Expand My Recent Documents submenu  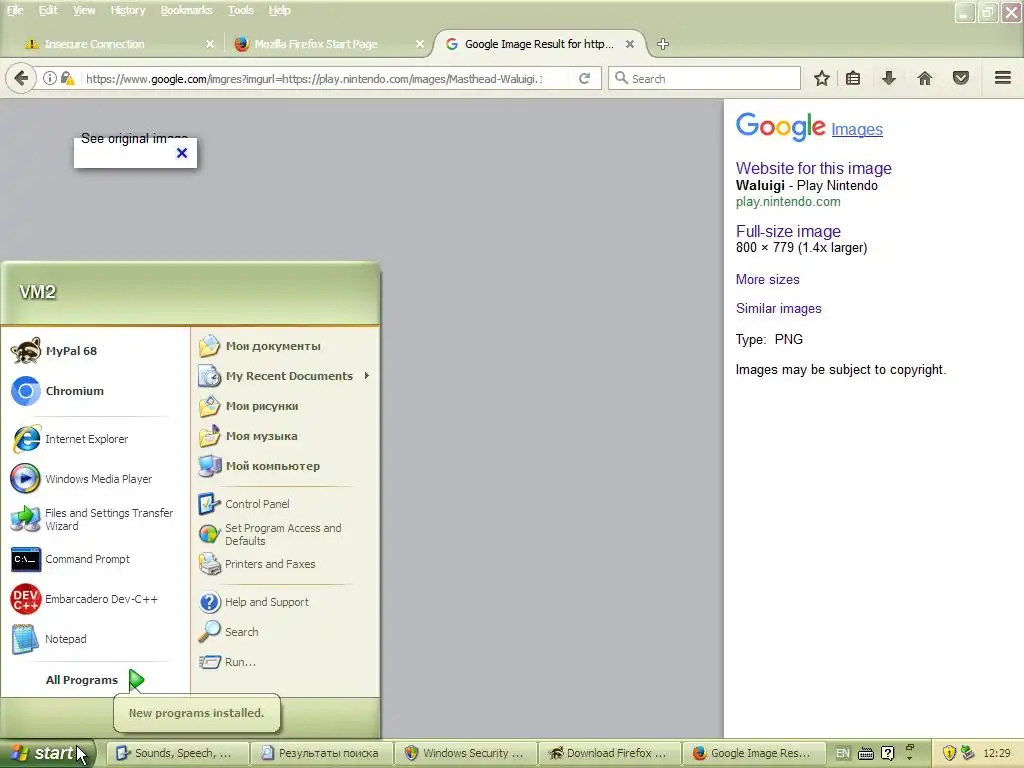pos(285,376)
